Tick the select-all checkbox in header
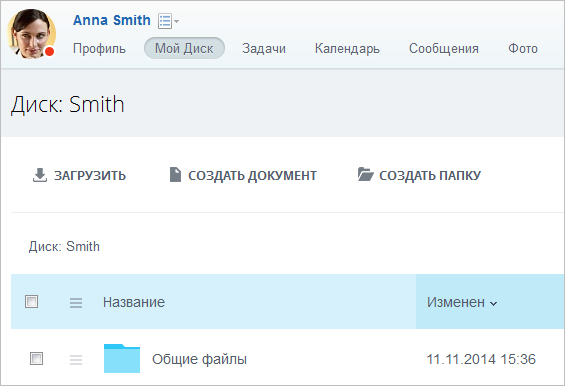565x386 pixels. coord(31,301)
